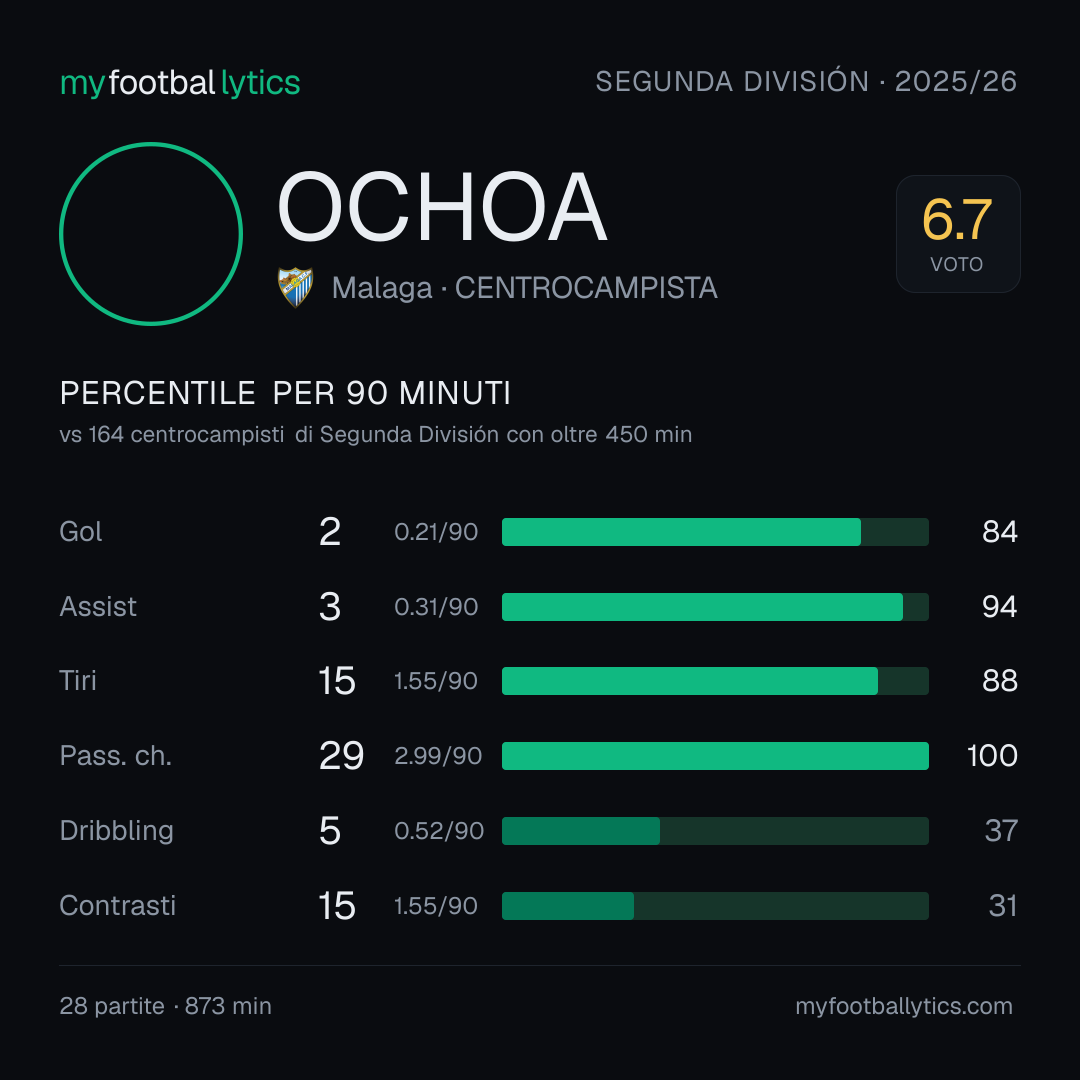Click the OCHOA player name heading
Image resolution: width=1080 pixels, height=1080 pixels.
[442, 207]
